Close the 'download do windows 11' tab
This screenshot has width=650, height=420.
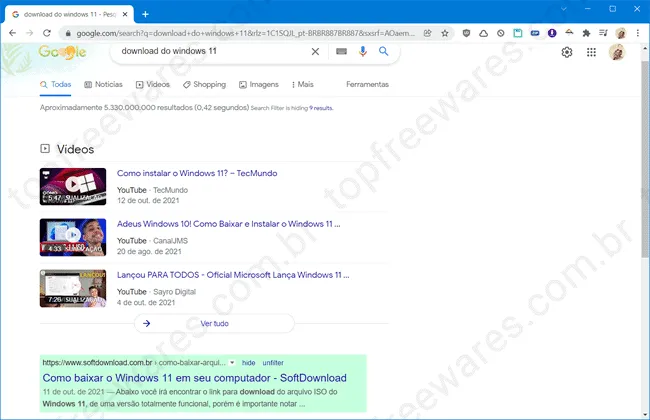coord(125,15)
